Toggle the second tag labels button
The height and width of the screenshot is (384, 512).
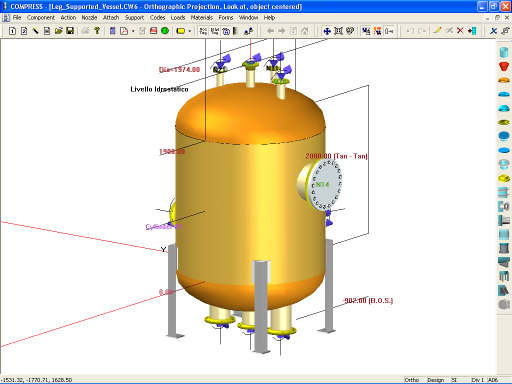click(215, 31)
